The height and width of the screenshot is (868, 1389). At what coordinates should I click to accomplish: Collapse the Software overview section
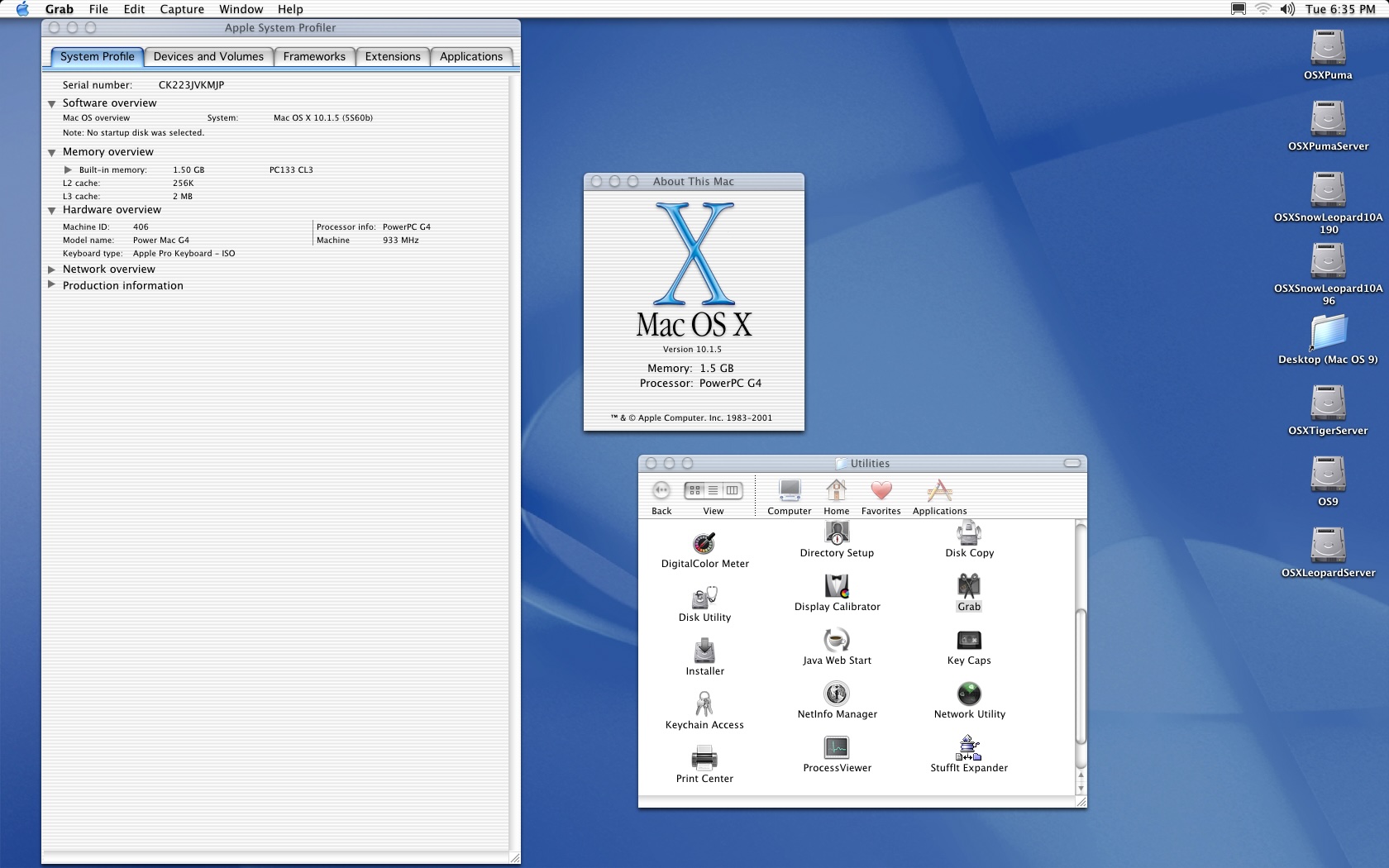click(52, 104)
